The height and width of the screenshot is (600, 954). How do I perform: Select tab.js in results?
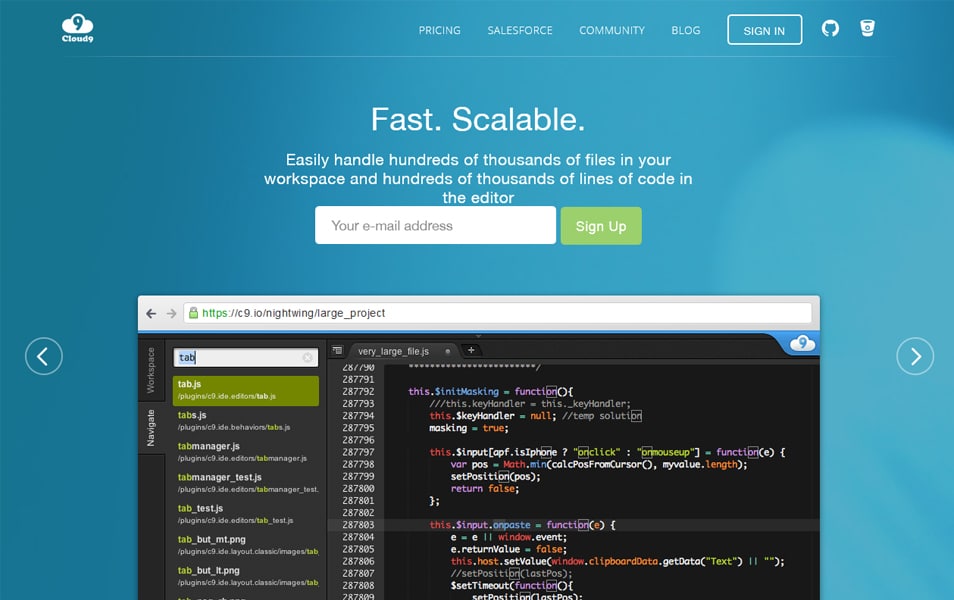[246, 390]
